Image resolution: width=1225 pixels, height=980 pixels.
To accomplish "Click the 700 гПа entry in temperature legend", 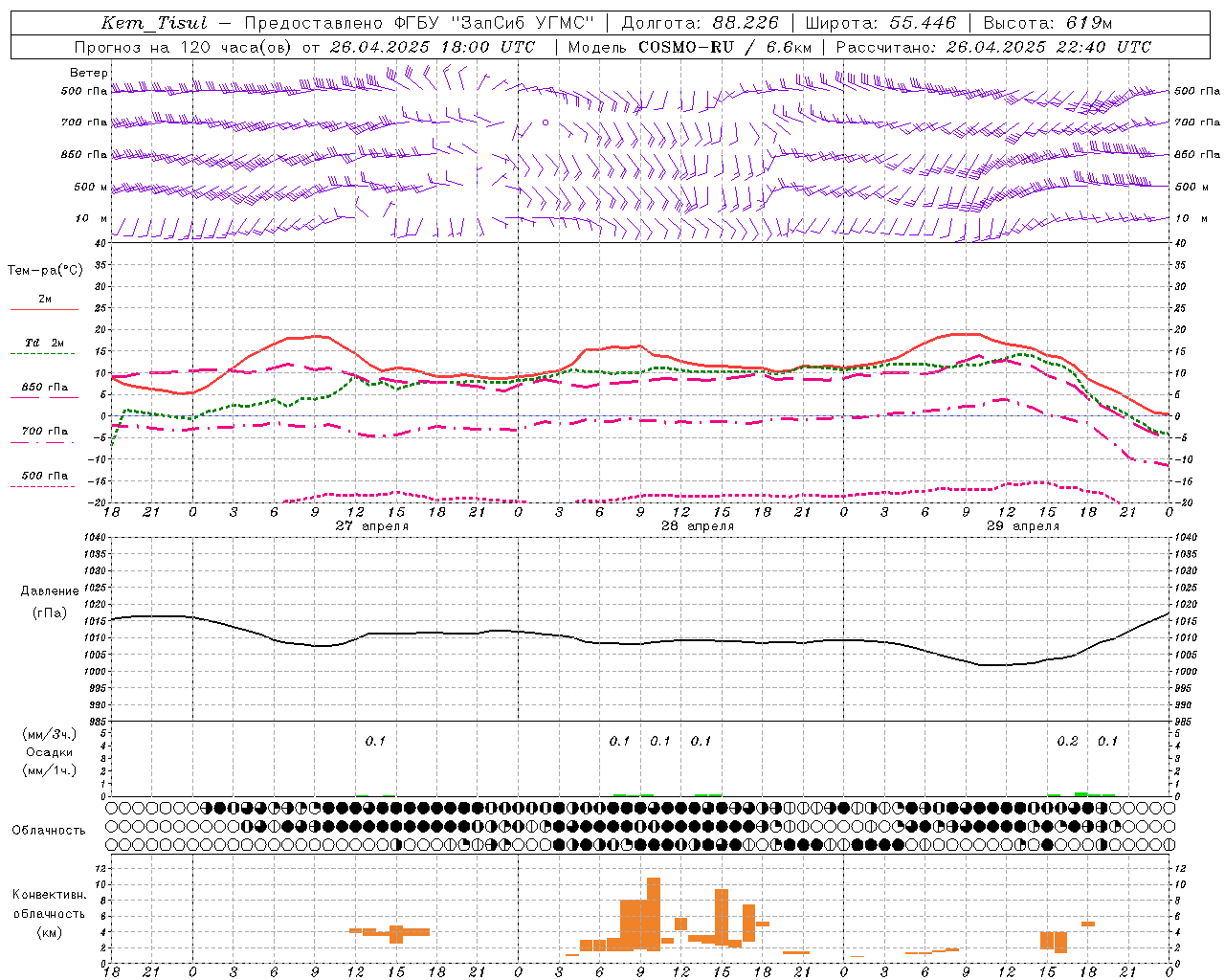I will pos(44,432).
